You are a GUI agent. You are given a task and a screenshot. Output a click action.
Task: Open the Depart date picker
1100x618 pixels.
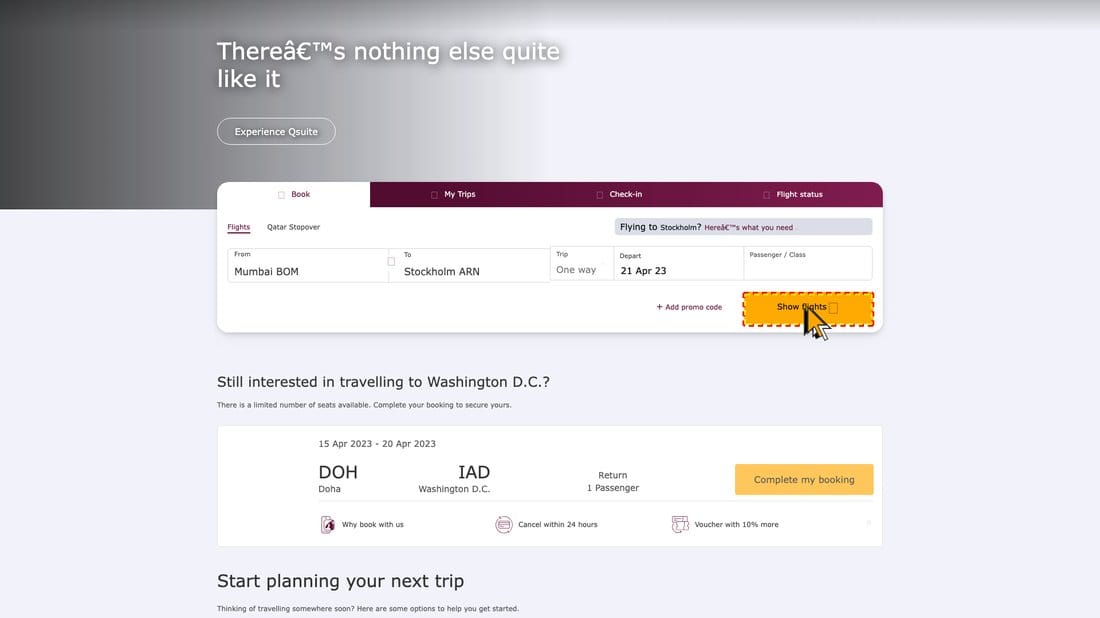point(676,264)
